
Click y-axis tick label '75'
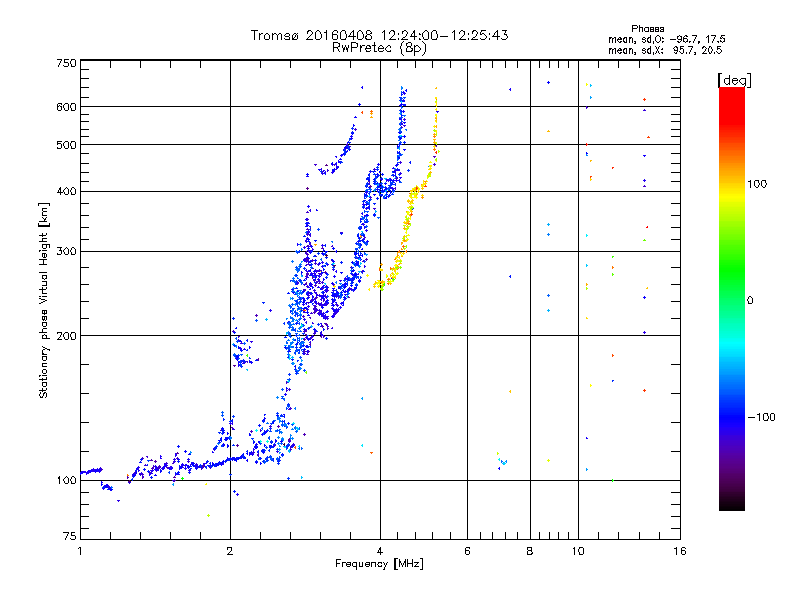tap(70, 536)
